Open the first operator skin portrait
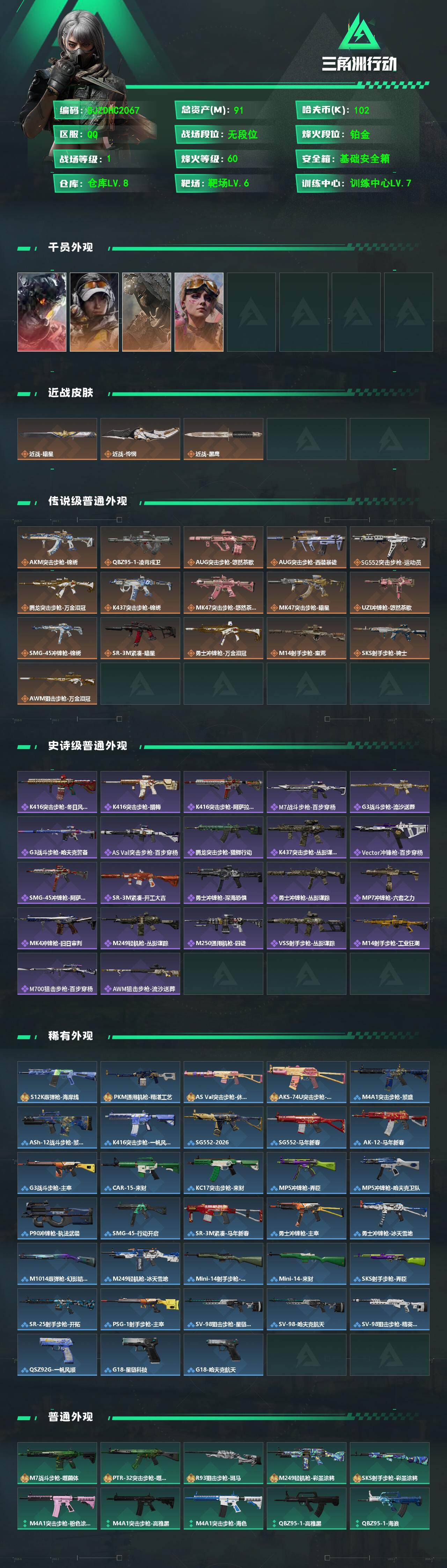 pos(42,312)
